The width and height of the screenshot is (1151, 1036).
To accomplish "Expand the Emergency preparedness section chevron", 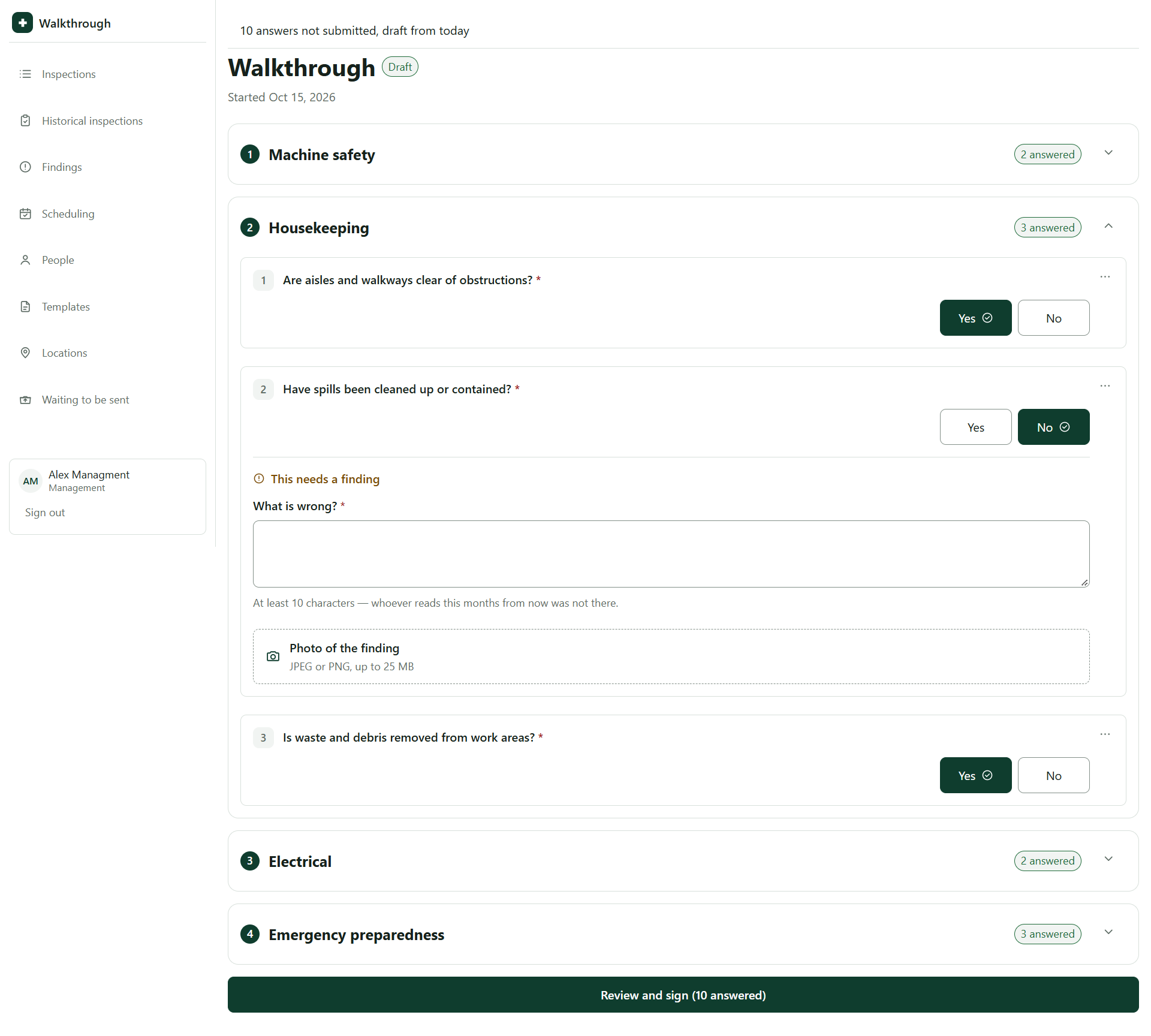I will [1108, 932].
